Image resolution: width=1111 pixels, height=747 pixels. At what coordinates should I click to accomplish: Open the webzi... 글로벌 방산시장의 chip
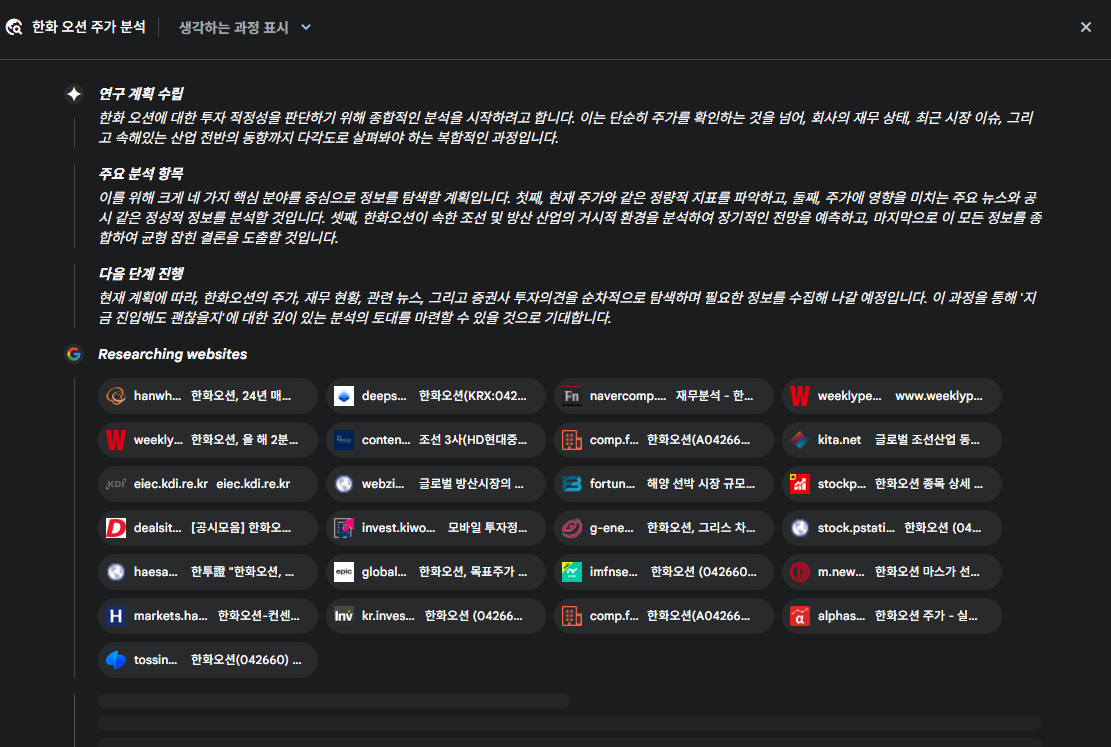(436, 483)
